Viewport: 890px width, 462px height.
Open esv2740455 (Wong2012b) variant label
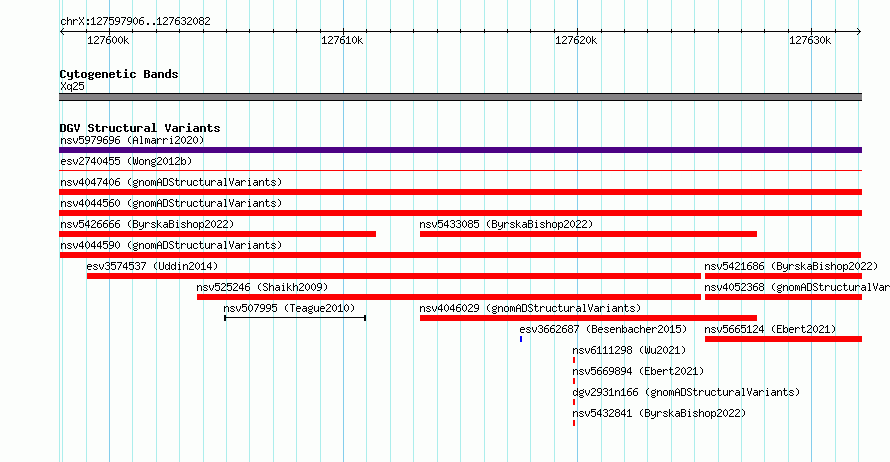coord(126,161)
